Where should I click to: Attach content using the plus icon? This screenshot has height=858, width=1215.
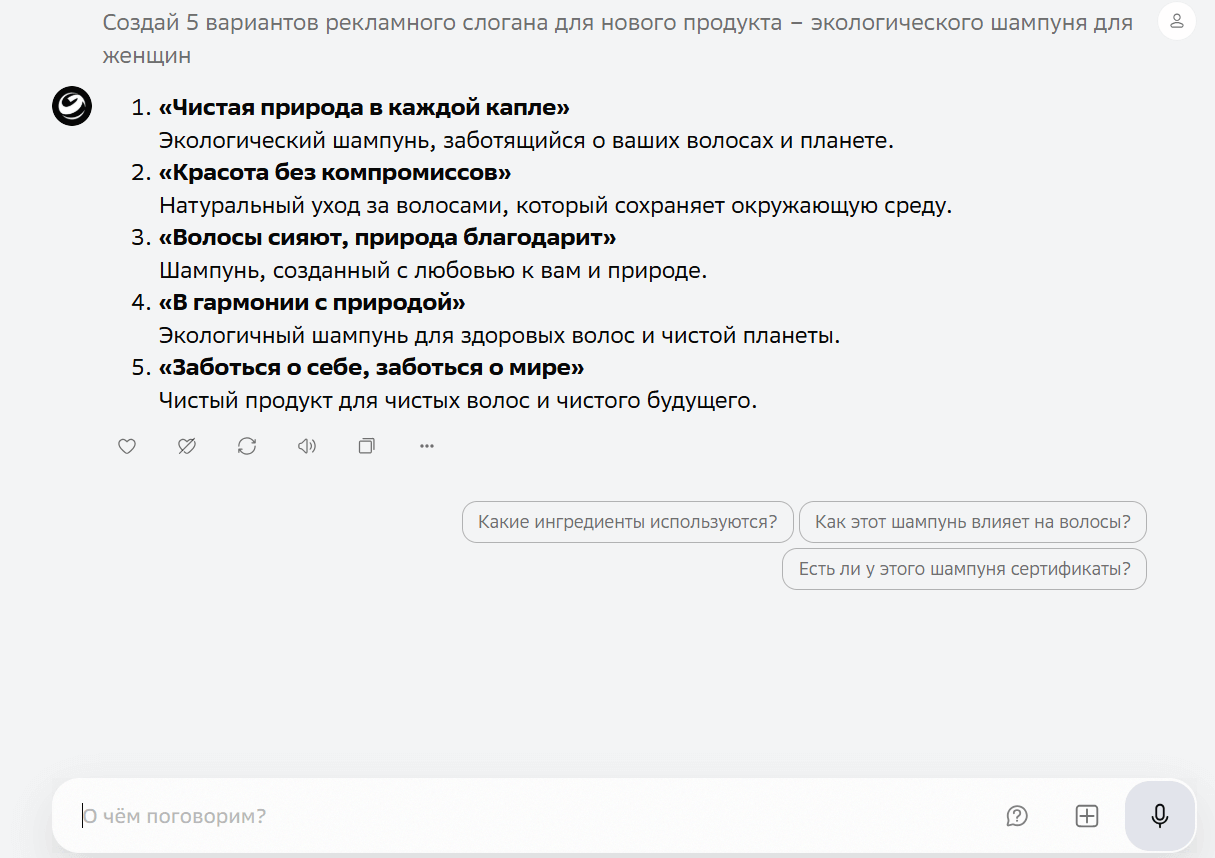point(1086,816)
